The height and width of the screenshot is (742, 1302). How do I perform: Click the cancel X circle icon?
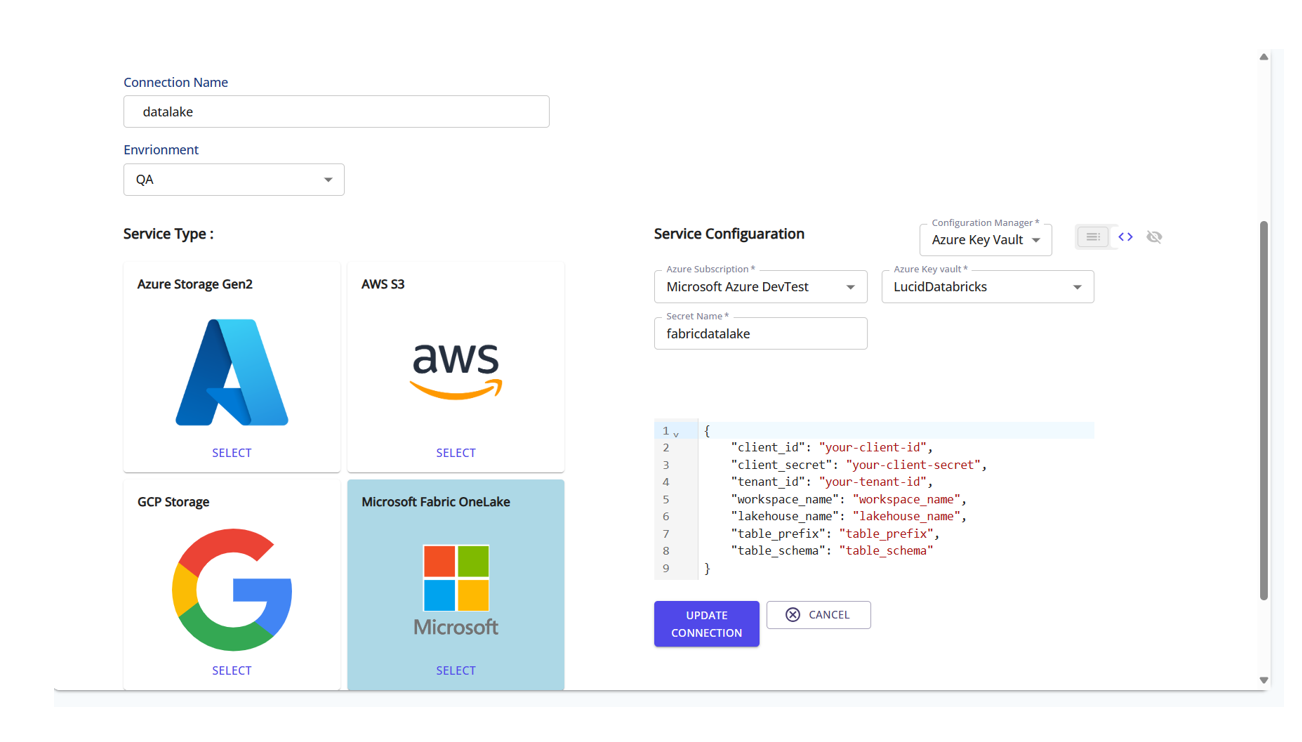coord(792,615)
